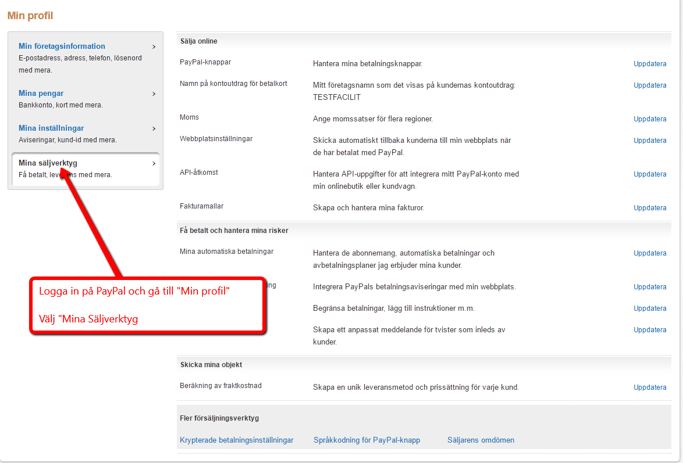Image resolution: width=683 pixels, height=463 pixels.
Task: Click Uppdatera for Webbplatsinställningar
Action: pos(650,140)
